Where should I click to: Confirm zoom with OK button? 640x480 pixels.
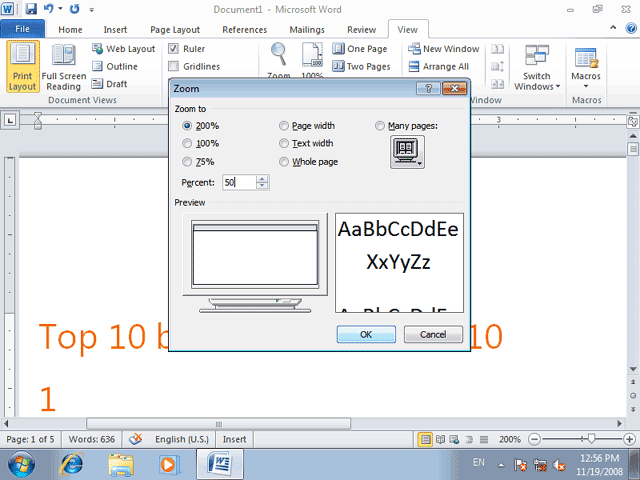366,334
